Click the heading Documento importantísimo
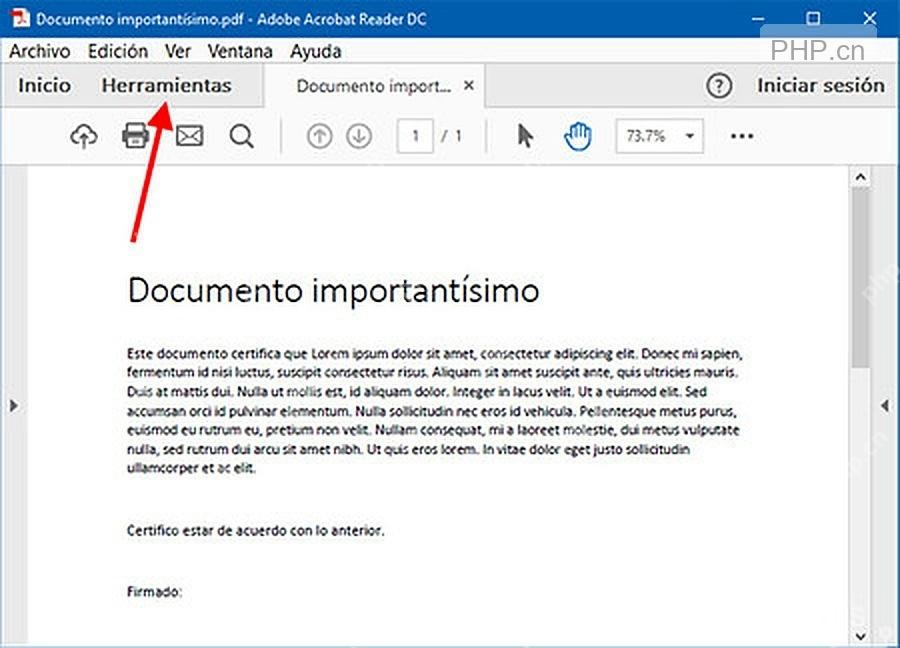This screenshot has width=900, height=648. [333, 291]
